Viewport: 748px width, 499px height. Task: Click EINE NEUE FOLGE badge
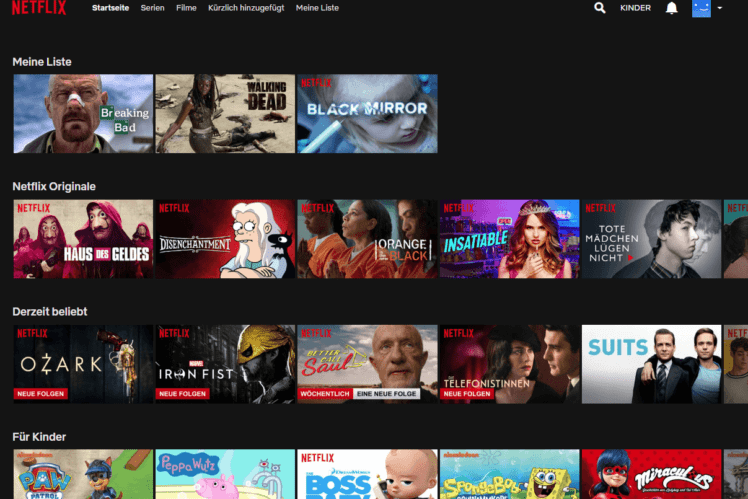tap(386, 394)
